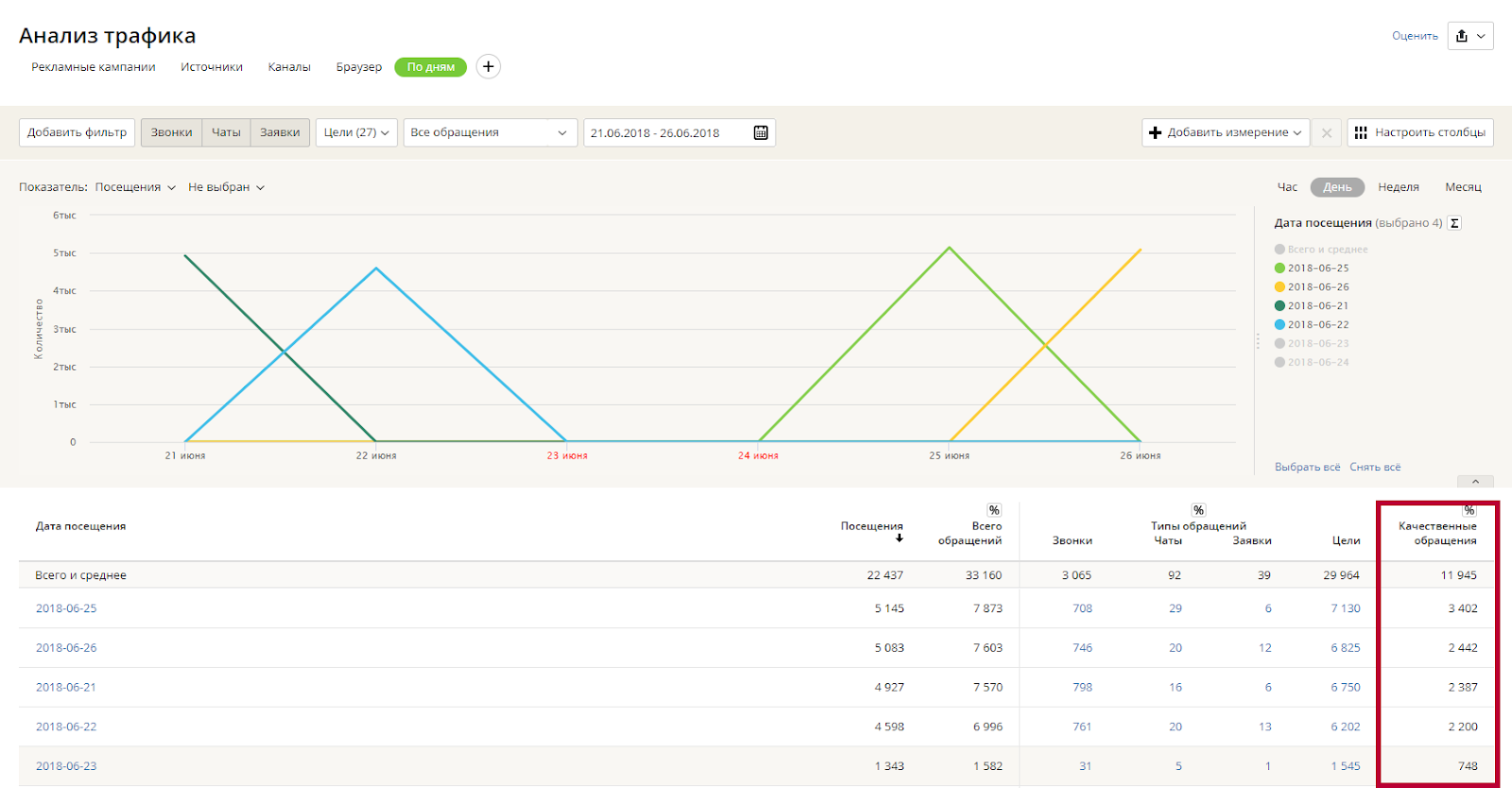Open the calendar icon in date field
Image resolution: width=1512 pixels, height=788 pixels.
tap(761, 133)
